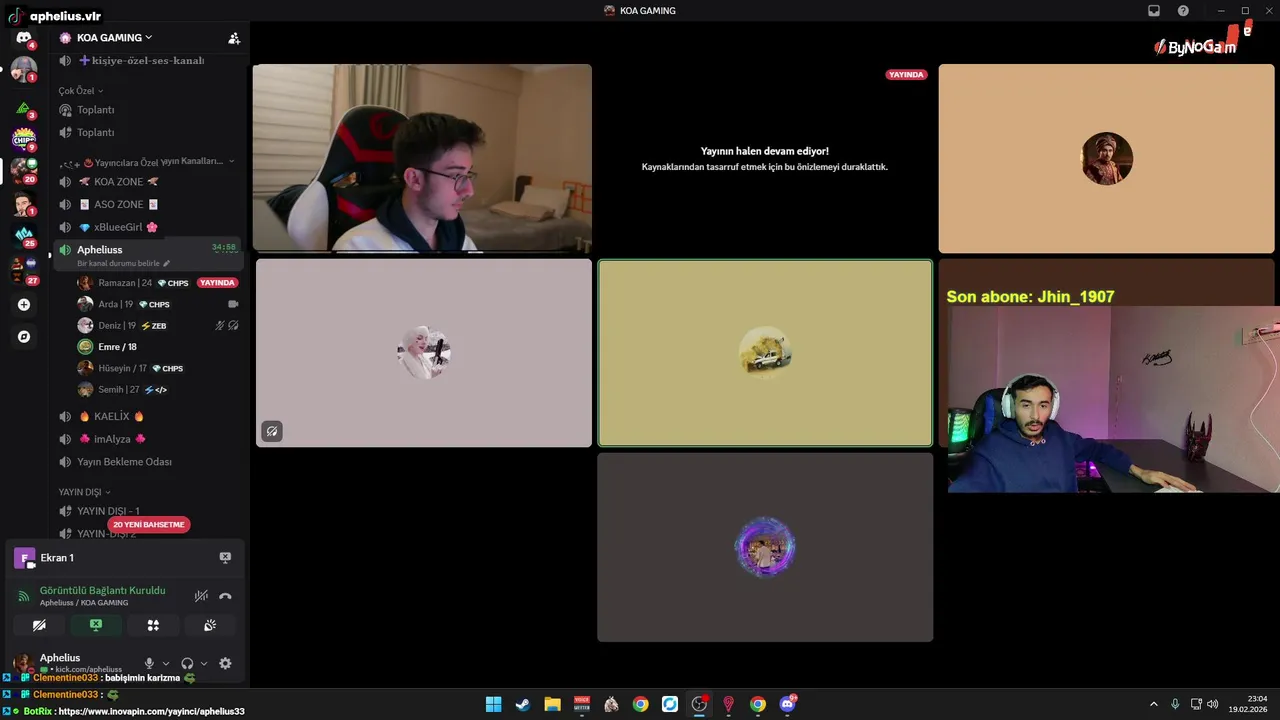Open the invite people icon beside KOA GAMING
Image resolution: width=1280 pixels, height=720 pixels.
[234, 38]
